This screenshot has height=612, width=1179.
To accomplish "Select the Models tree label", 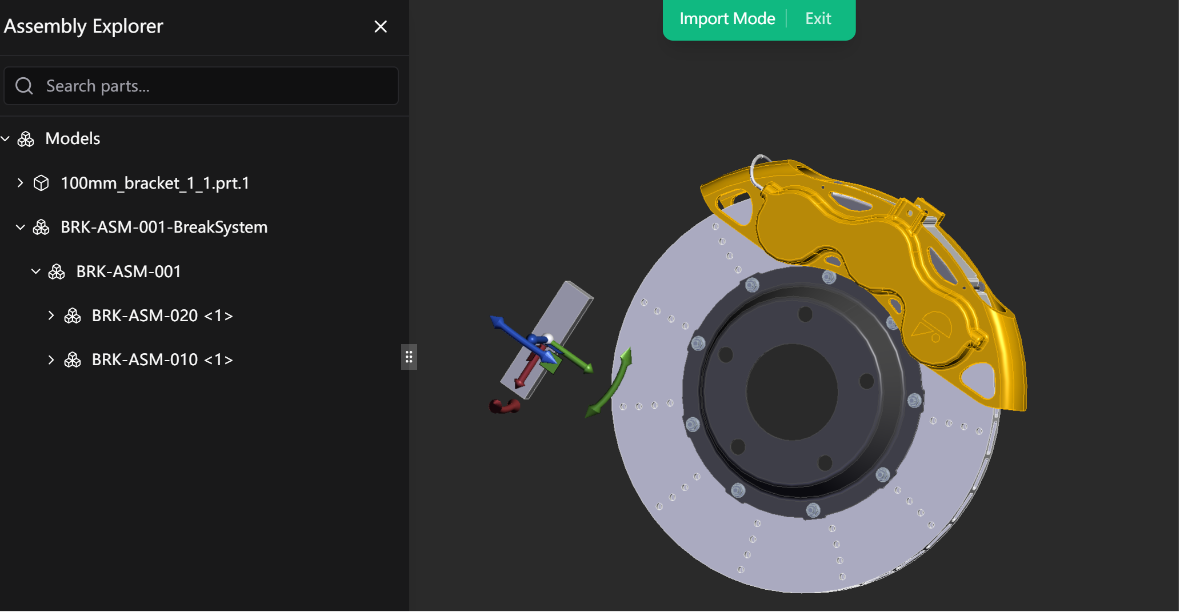I will [x=72, y=138].
